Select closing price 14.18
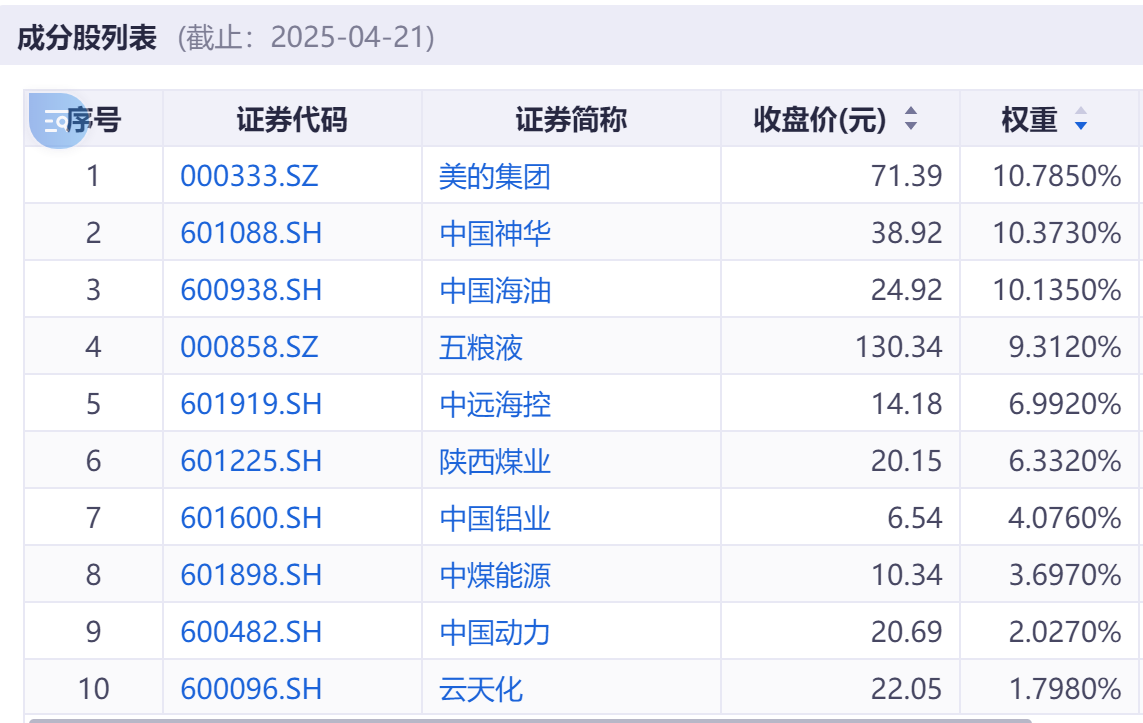The width and height of the screenshot is (1143, 723). click(x=907, y=404)
